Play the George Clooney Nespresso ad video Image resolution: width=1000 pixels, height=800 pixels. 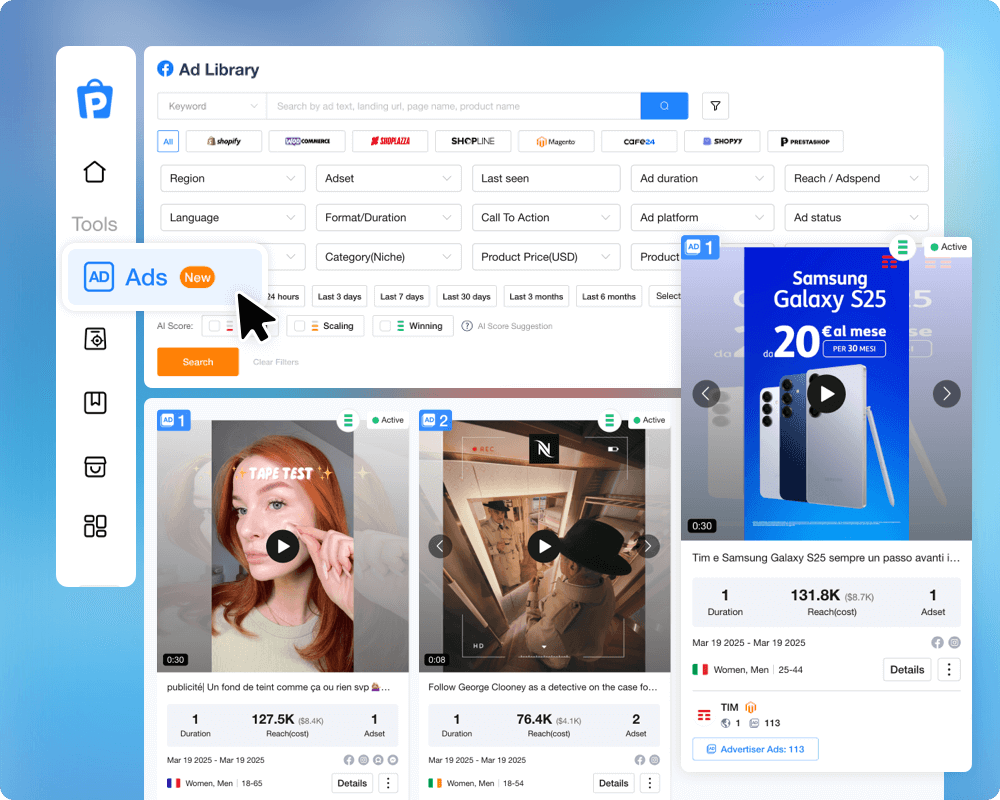coord(544,546)
